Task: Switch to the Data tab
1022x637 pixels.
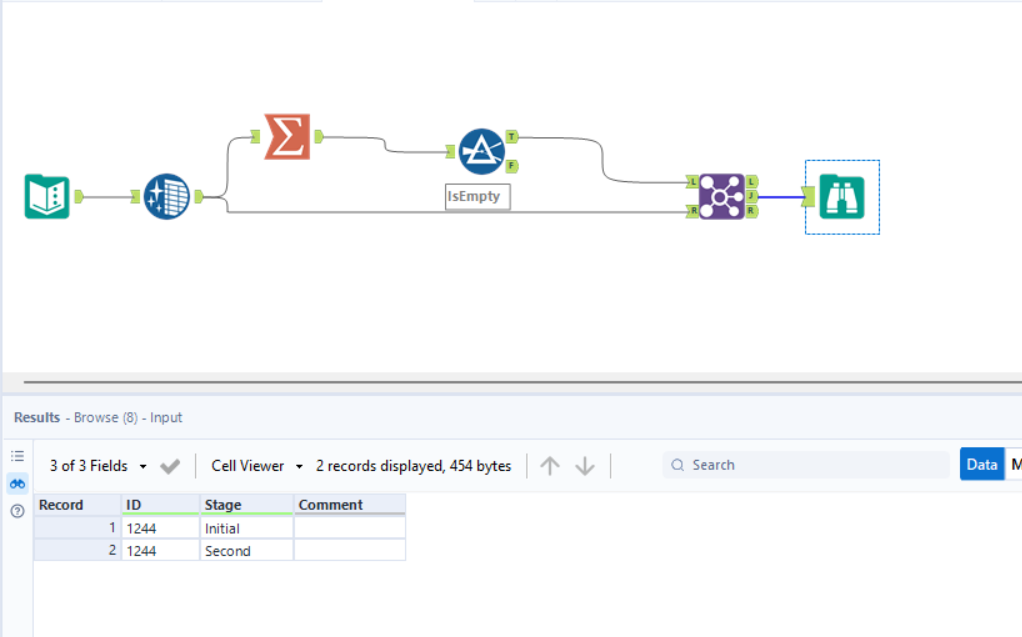Action: click(x=981, y=464)
